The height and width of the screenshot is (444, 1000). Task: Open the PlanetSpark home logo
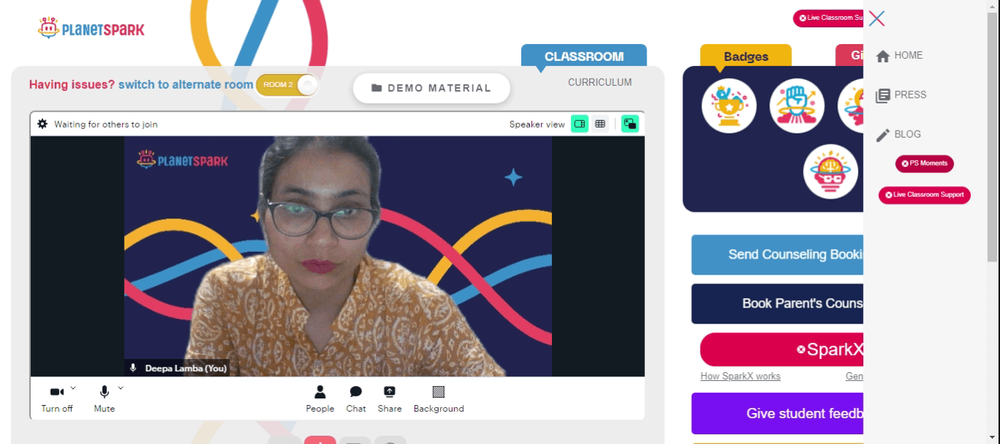click(x=91, y=28)
